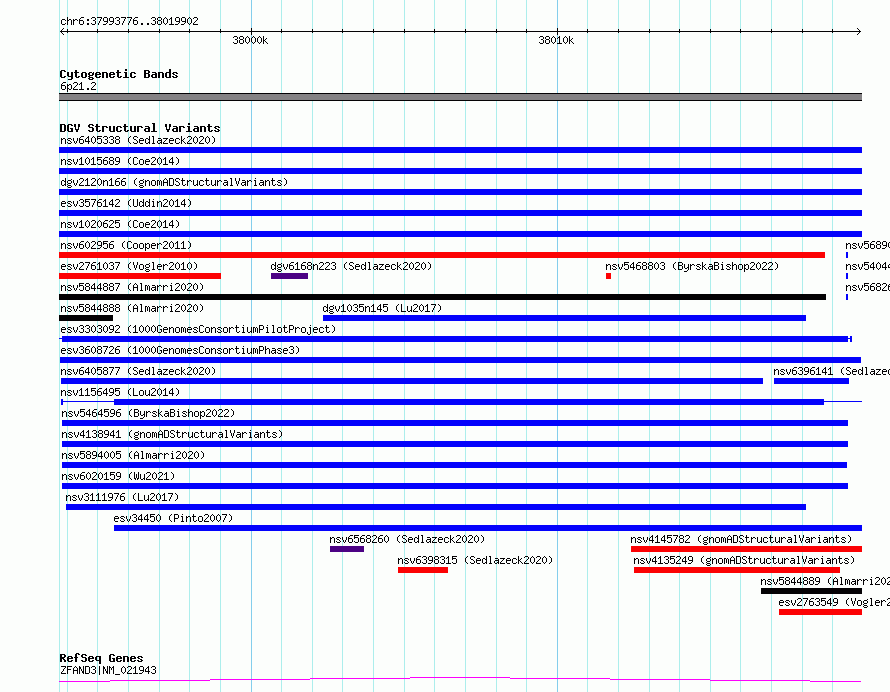890x692 pixels.
Task: Click black nsv5844887 (Almarri2020) bar
Action: point(442,297)
